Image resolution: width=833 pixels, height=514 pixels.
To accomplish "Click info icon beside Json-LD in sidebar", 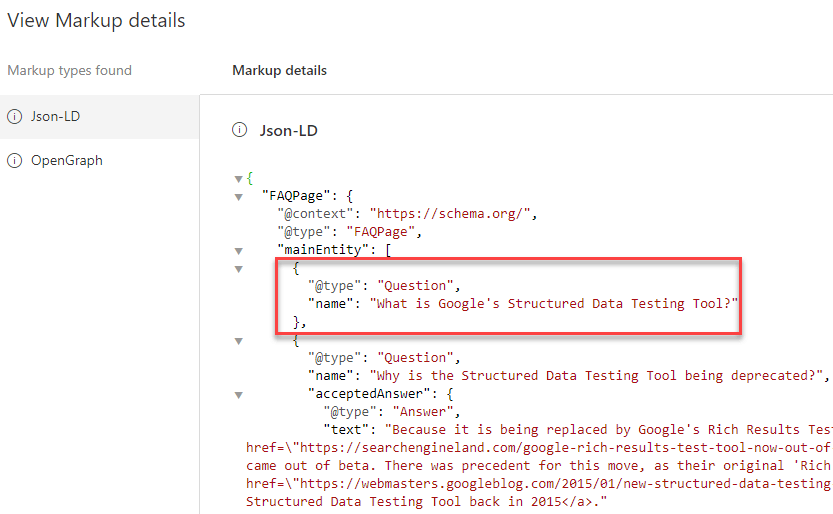I will click(14, 116).
